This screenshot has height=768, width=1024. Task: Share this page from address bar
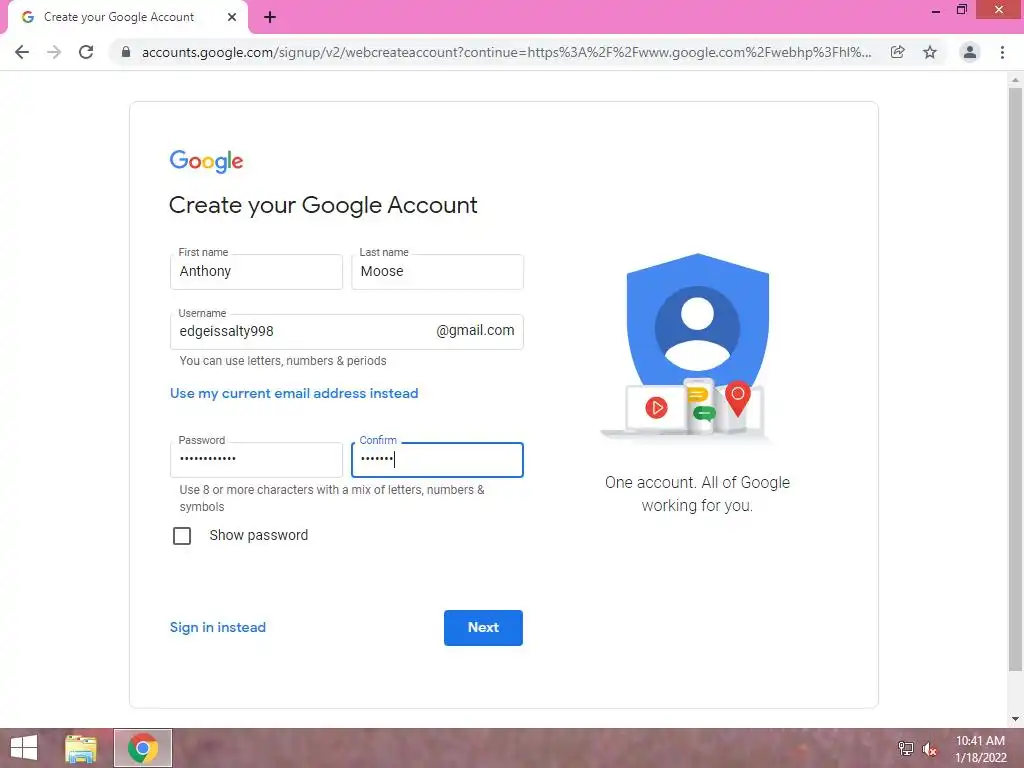pyautogui.click(x=898, y=52)
